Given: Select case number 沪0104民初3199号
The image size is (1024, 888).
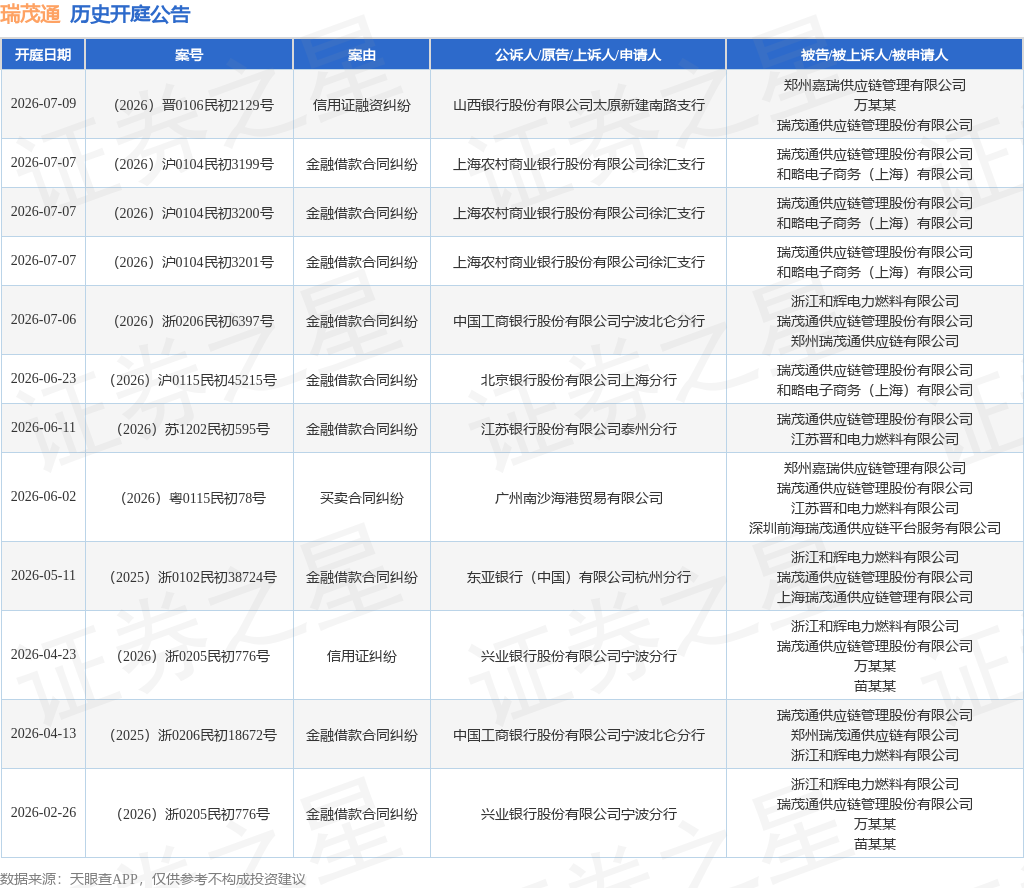Looking at the screenshot, I should point(193,164).
